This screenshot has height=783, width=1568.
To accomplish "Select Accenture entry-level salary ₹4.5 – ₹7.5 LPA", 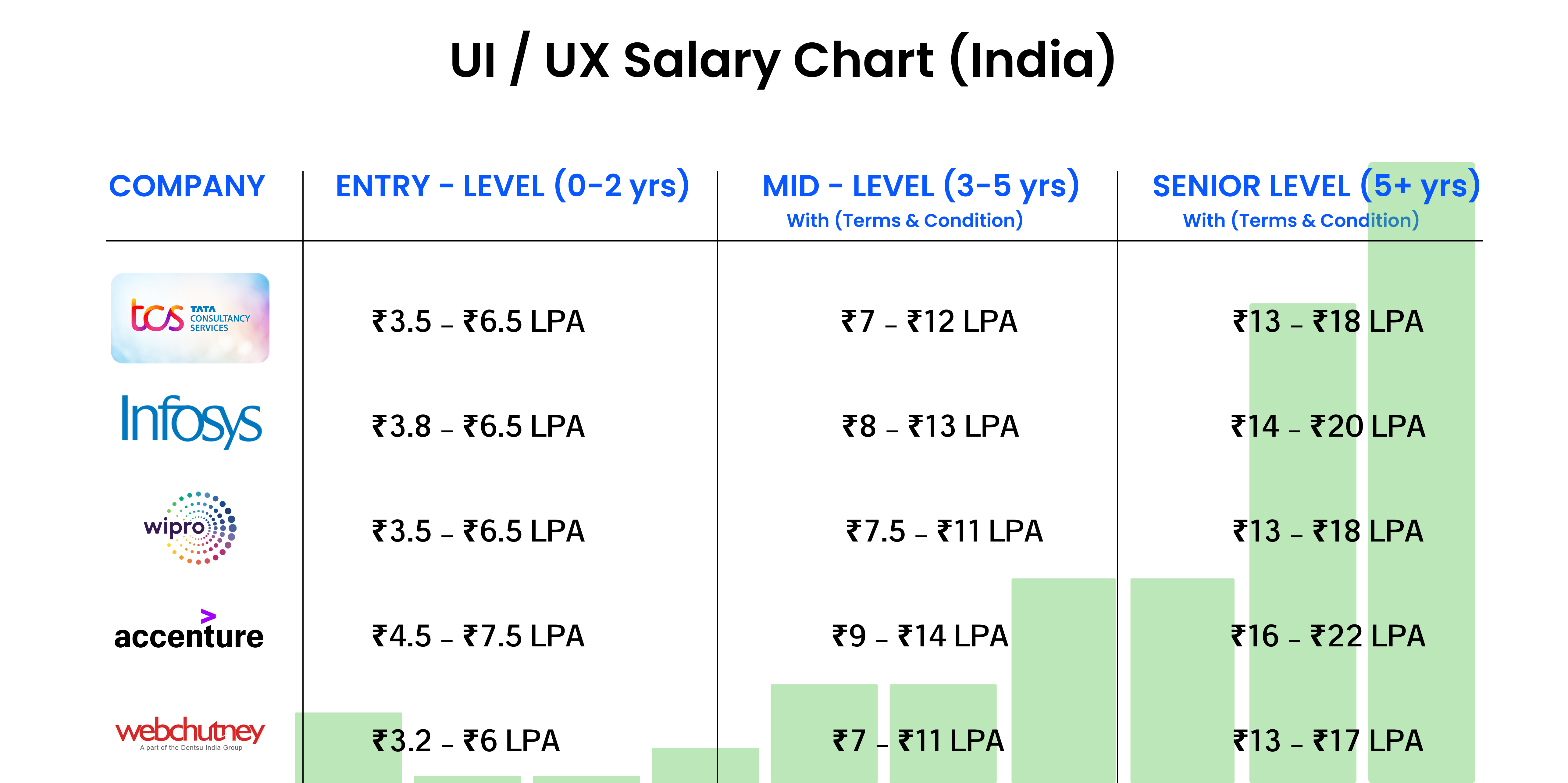I will [x=479, y=636].
